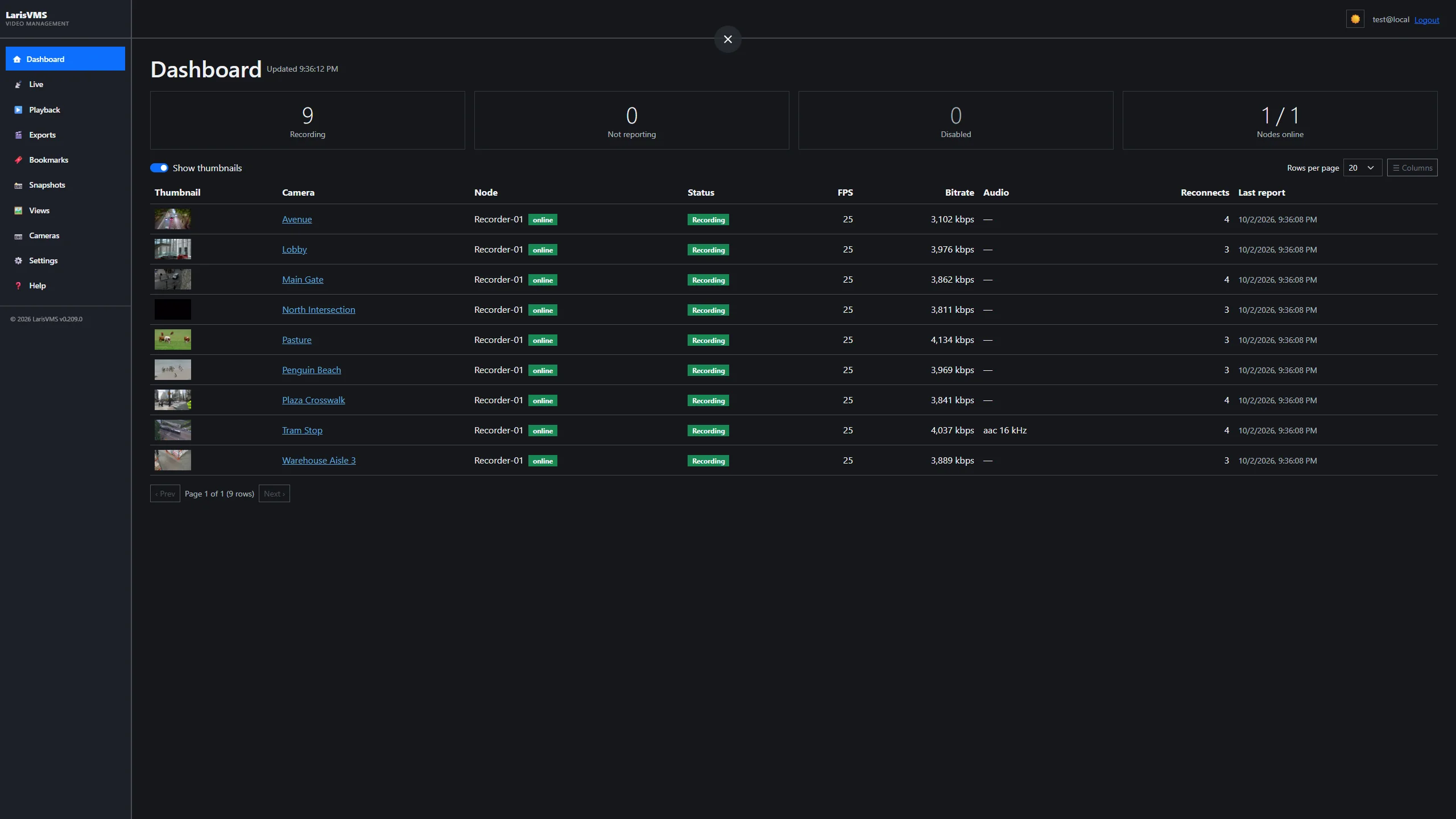Open the Rows per page dropdown
1456x819 pixels.
click(x=1363, y=168)
